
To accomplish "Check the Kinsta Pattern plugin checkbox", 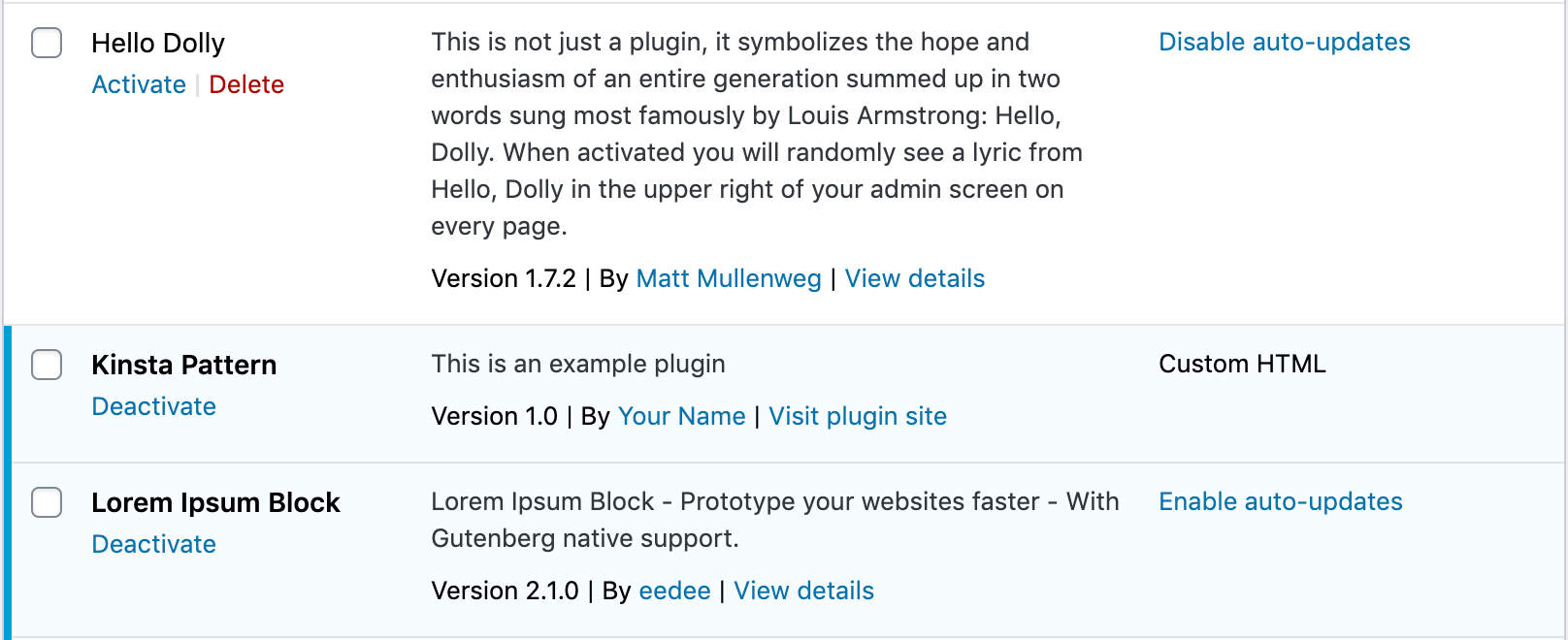I will coord(46,365).
